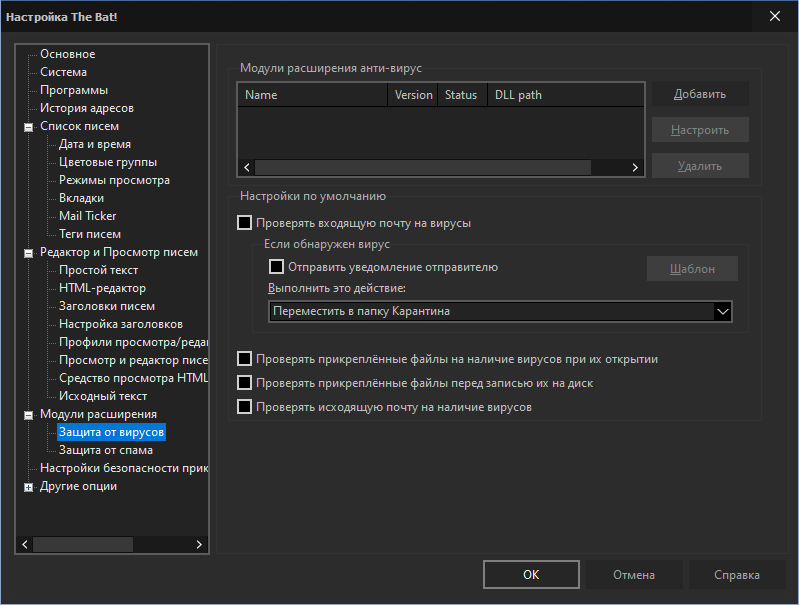799x605 pixels.
Task: Select 'Система' in the settings tree
Action: click(64, 72)
